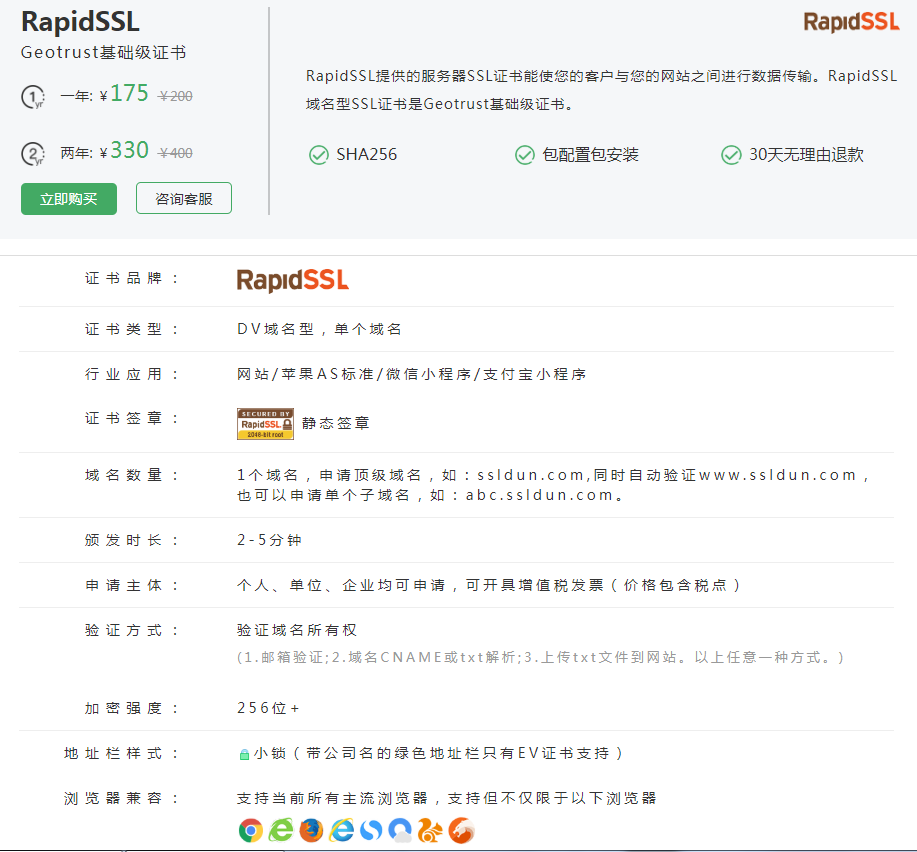Click the 咨询客服 customer service button
The width and height of the screenshot is (917, 852).
184,198
